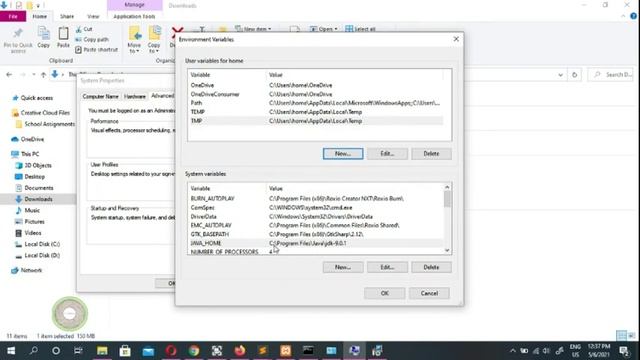The image size is (640, 360).
Task: Open Pictures in navigation pane
Action: (34, 222)
